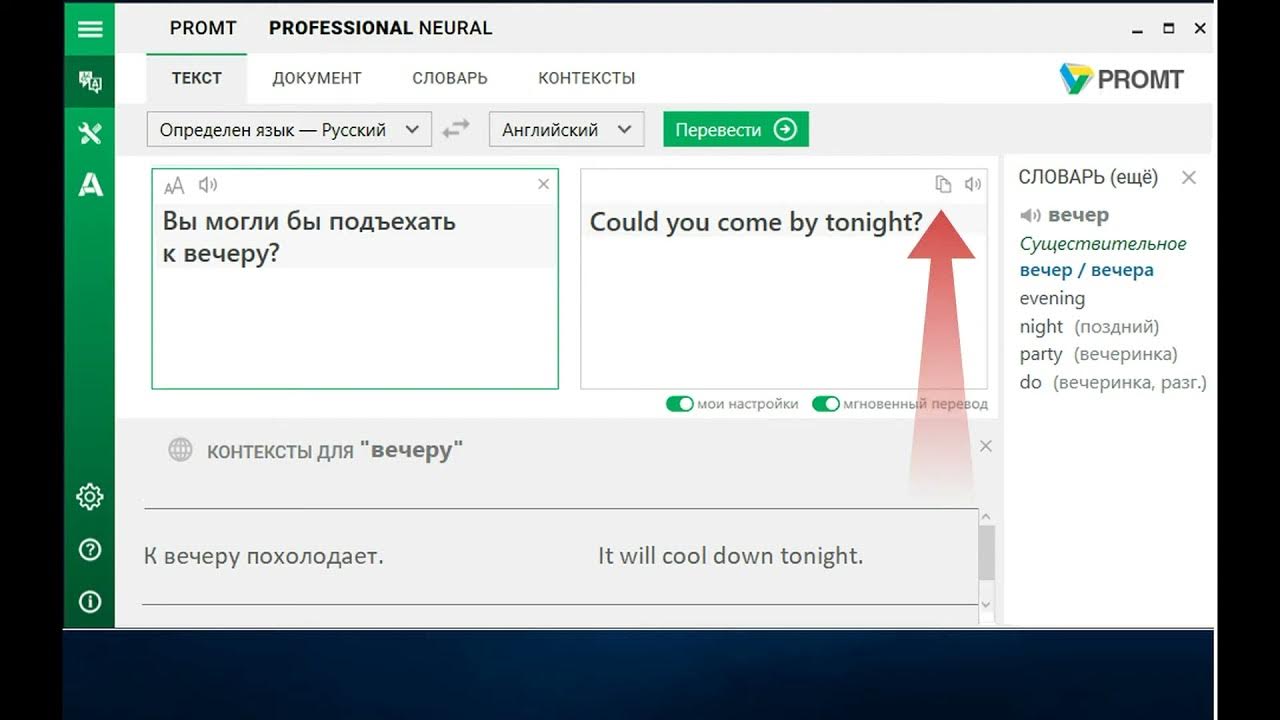This screenshot has height=720, width=1280.
Task: Switch to the СЛОВАРЬ tab
Action: [x=450, y=78]
